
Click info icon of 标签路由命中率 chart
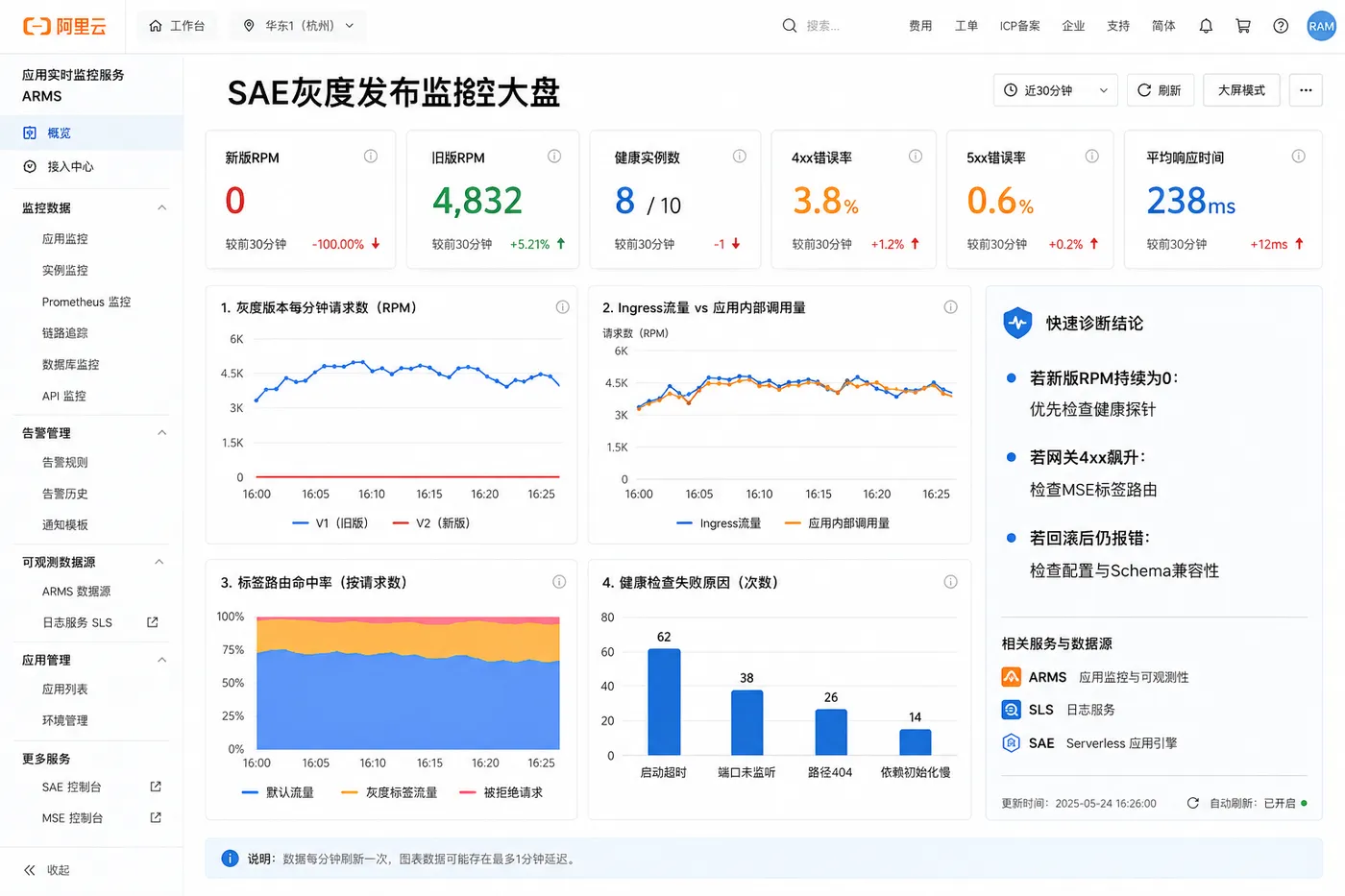pyautogui.click(x=559, y=582)
